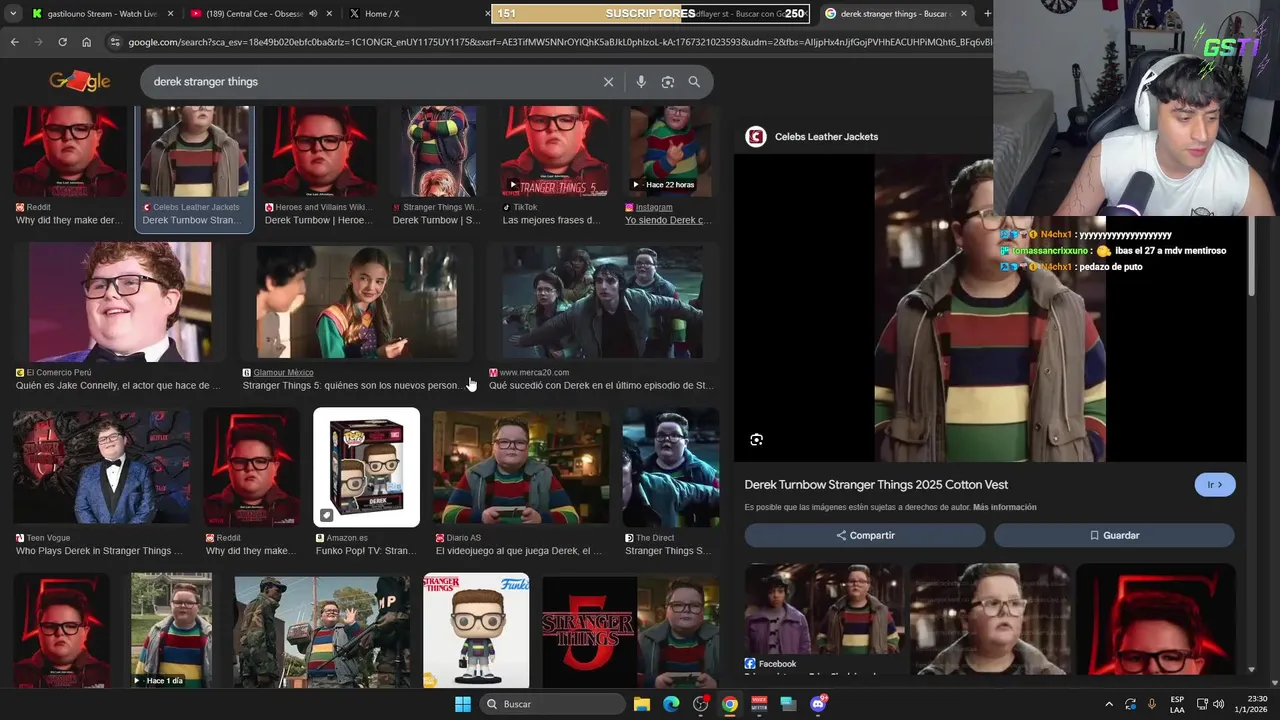Open Celebs Leather Jackets source header
This screenshot has width=1280, height=720.
(x=813, y=137)
